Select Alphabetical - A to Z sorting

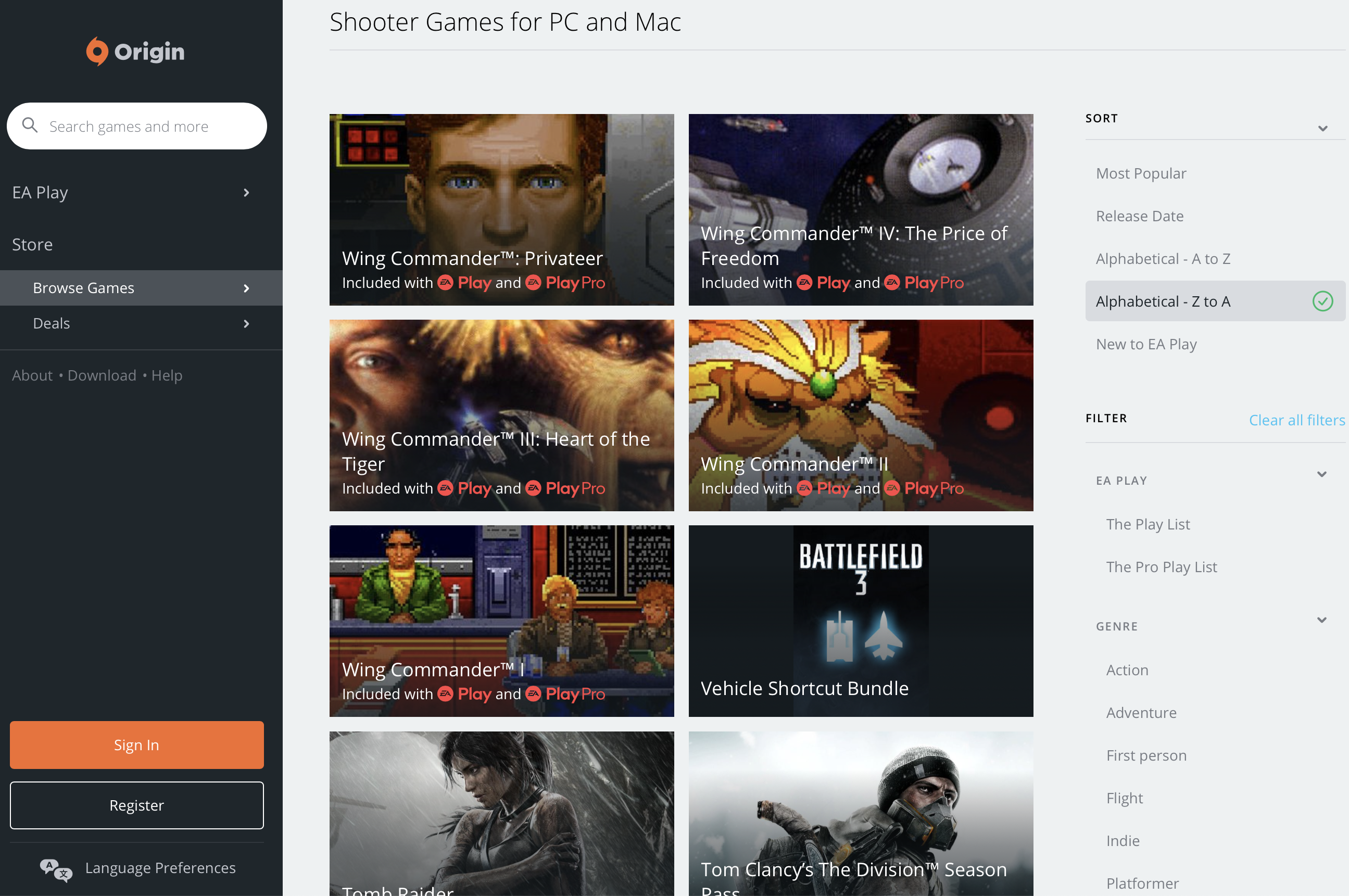point(1163,258)
